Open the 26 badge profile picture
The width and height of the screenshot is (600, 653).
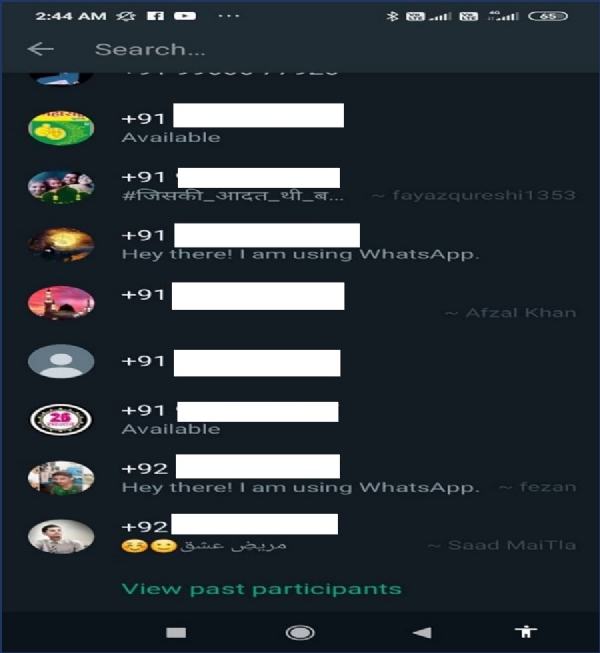pos(61,419)
